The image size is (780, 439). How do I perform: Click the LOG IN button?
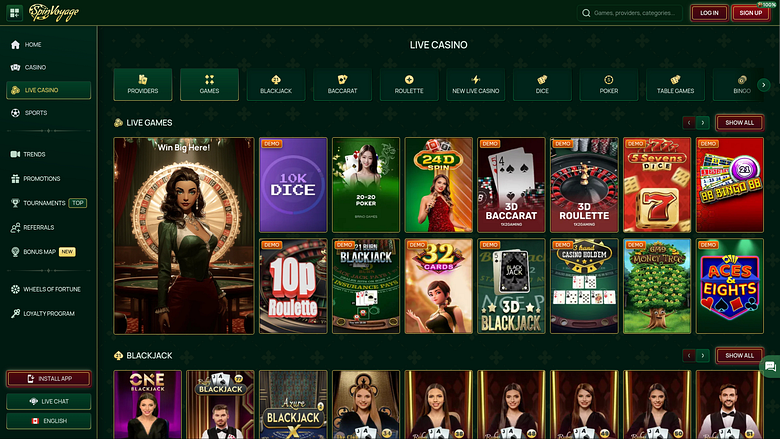pos(709,13)
